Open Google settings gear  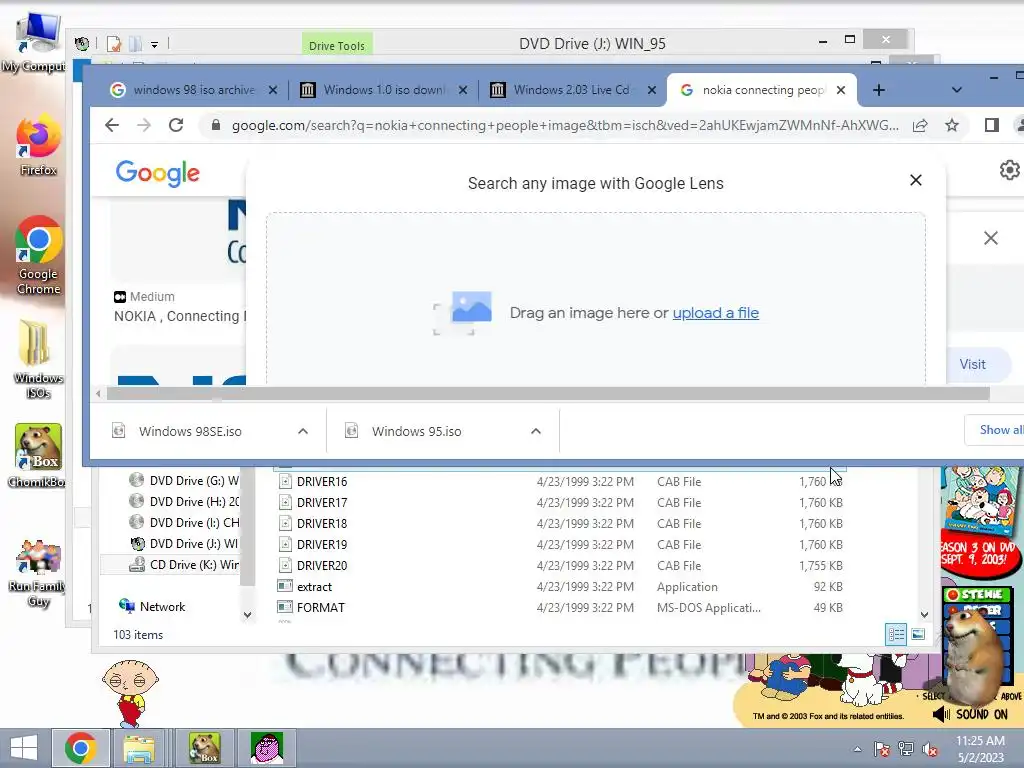1010,170
